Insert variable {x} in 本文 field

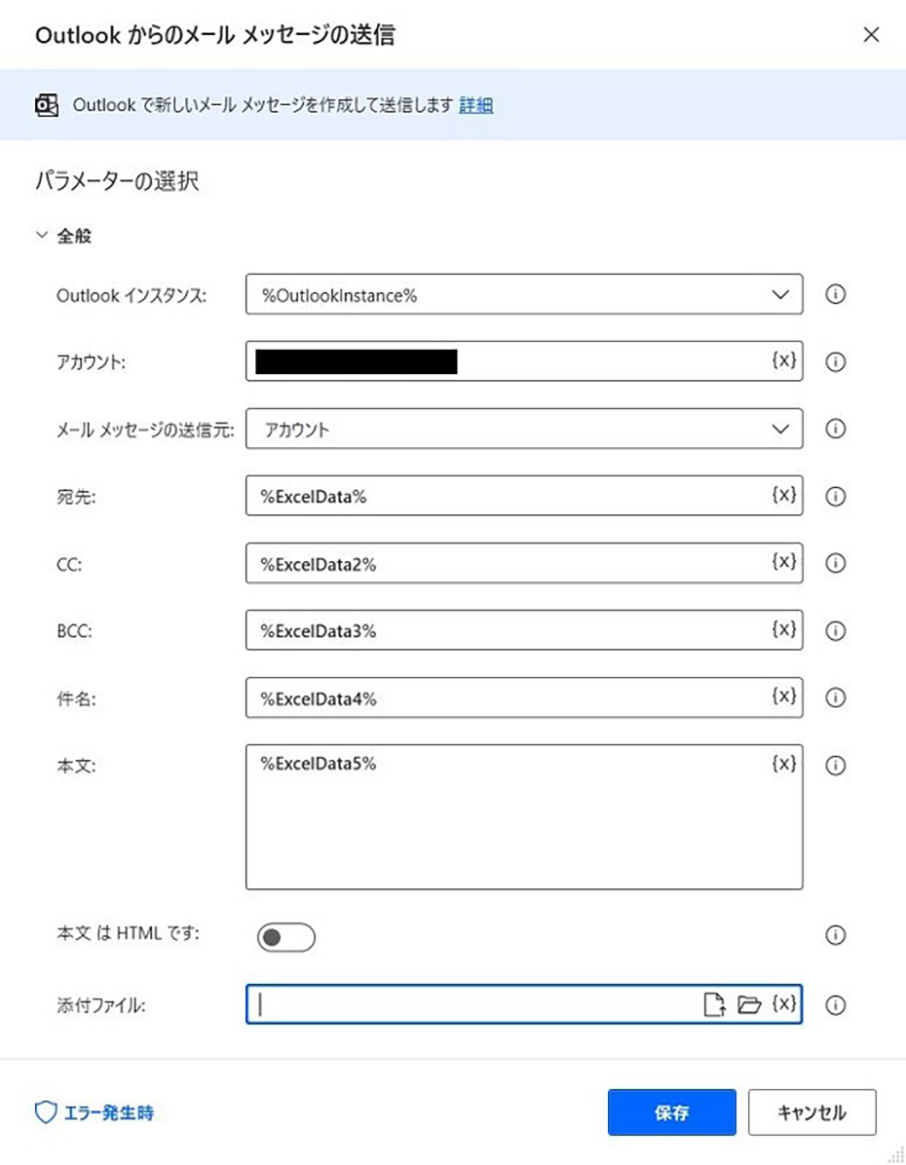coord(784,764)
